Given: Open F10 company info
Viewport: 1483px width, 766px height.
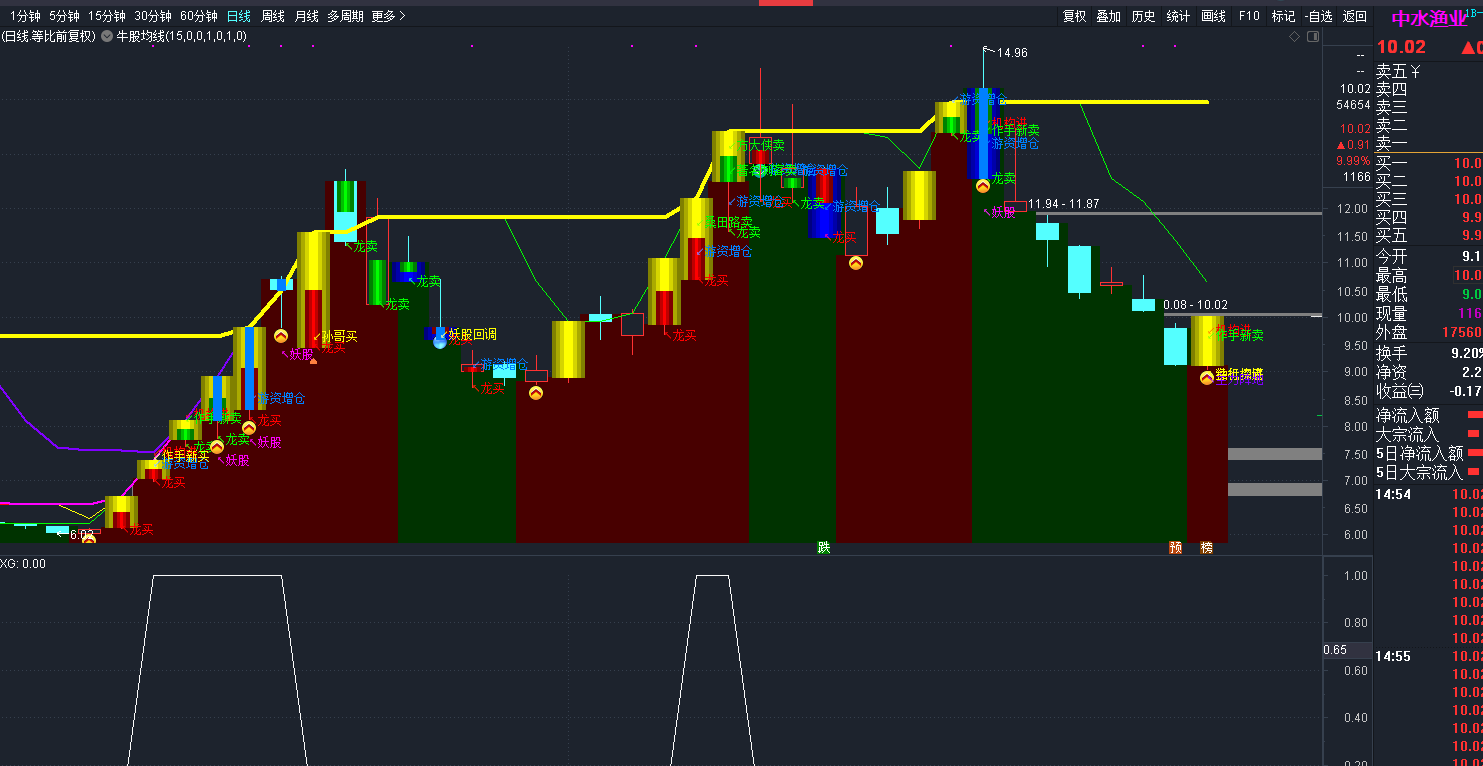Looking at the screenshot, I should click(1249, 16).
